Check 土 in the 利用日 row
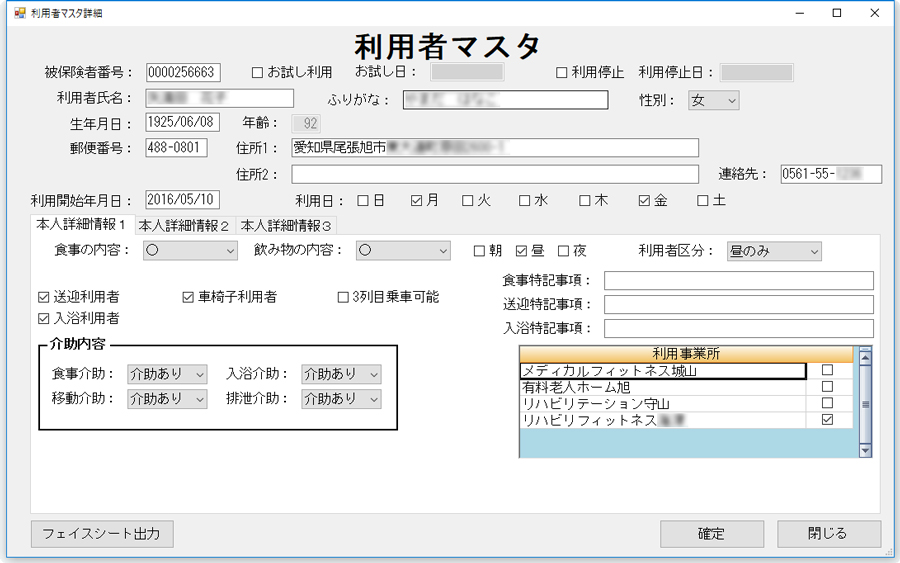The width and height of the screenshot is (900, 563). coord(703,201)
